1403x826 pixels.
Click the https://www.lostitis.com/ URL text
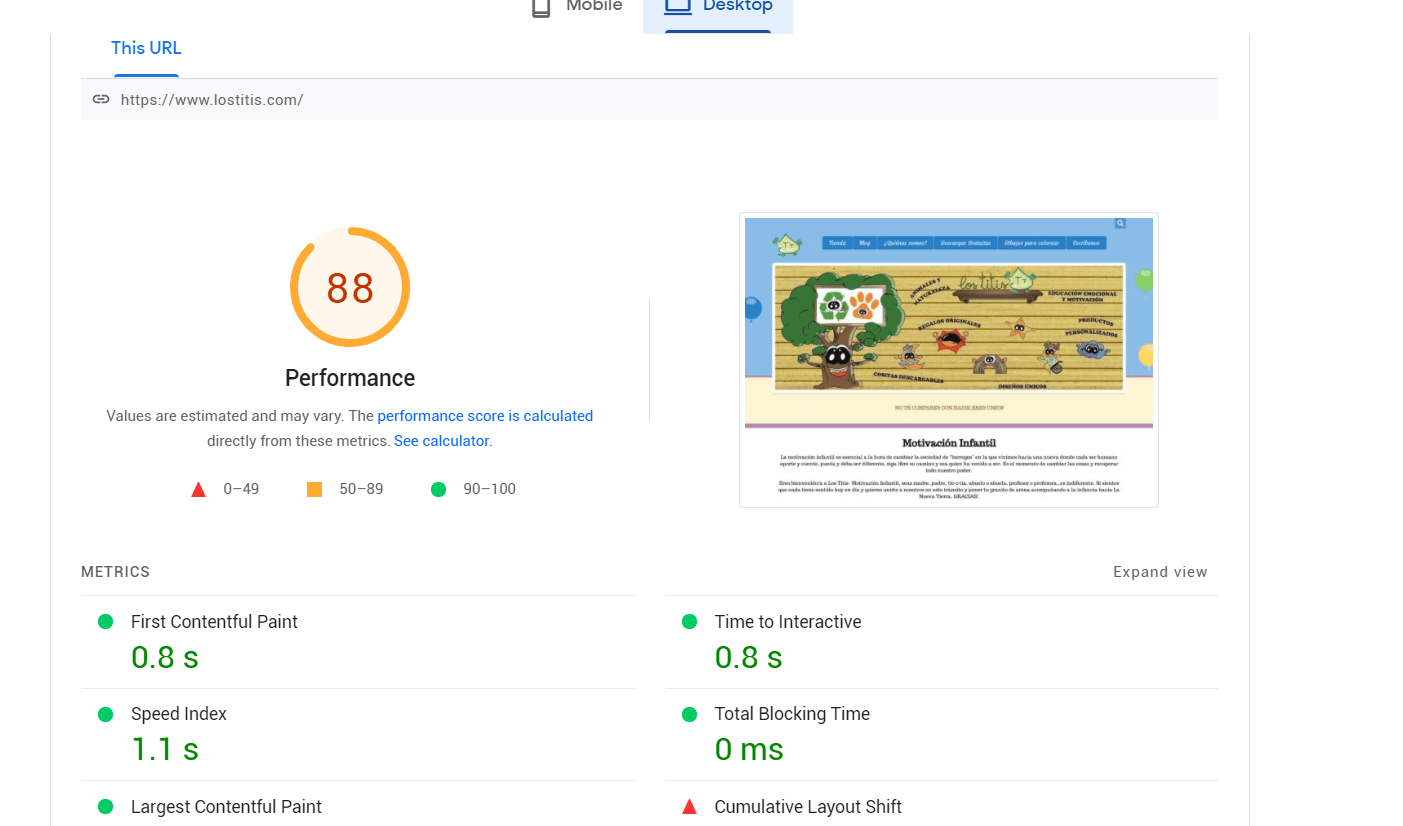point(212,100)
